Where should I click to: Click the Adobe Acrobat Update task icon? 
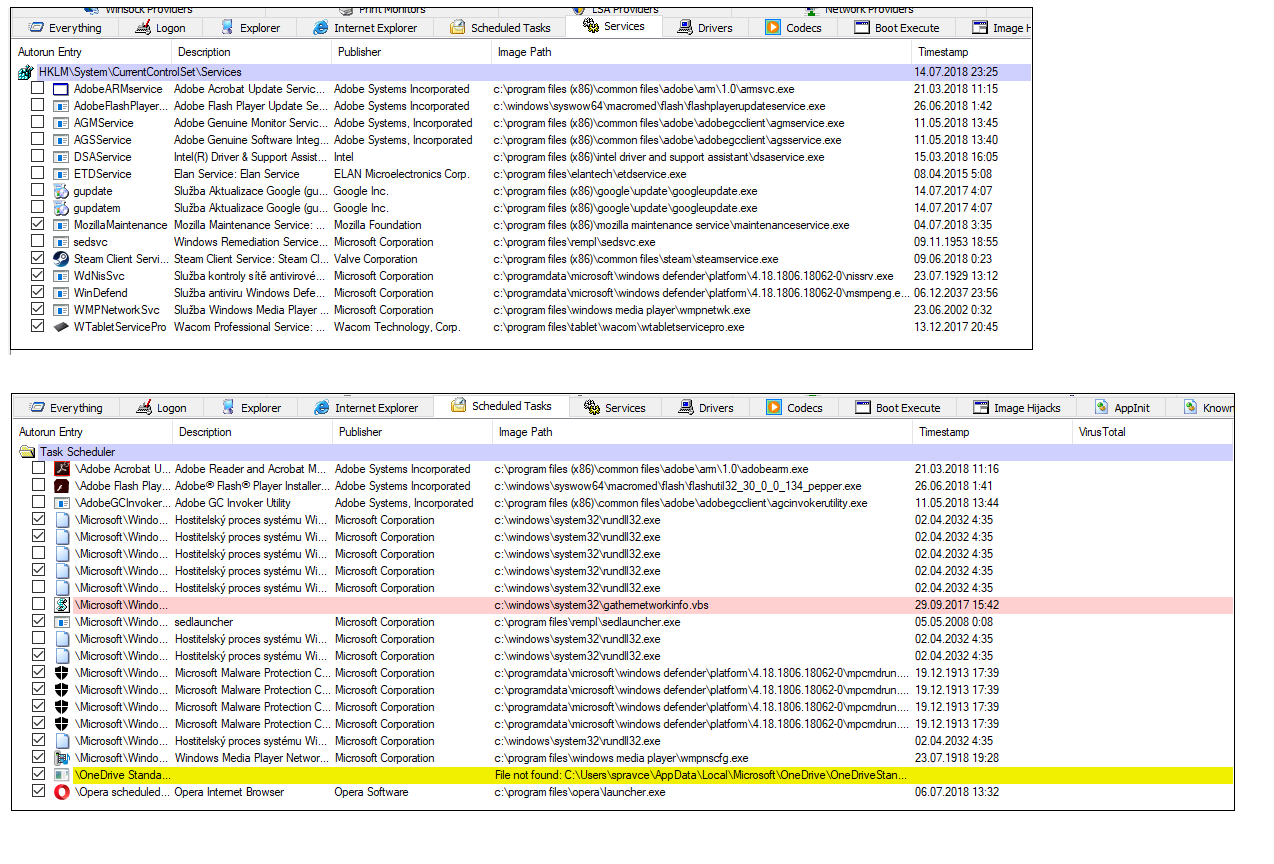coord(62,469)
